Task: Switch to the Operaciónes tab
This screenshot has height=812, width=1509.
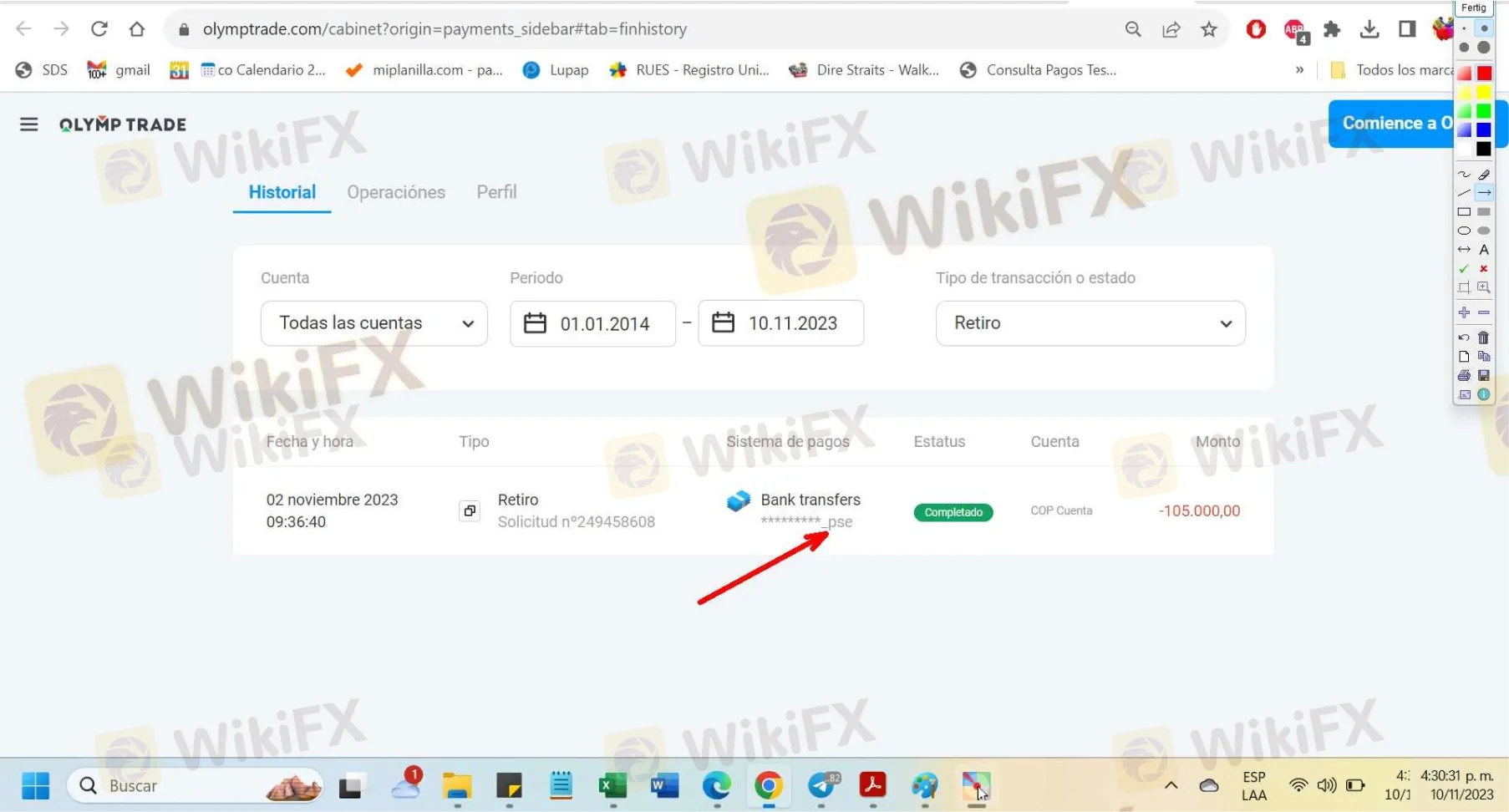Action: point(396,192)
